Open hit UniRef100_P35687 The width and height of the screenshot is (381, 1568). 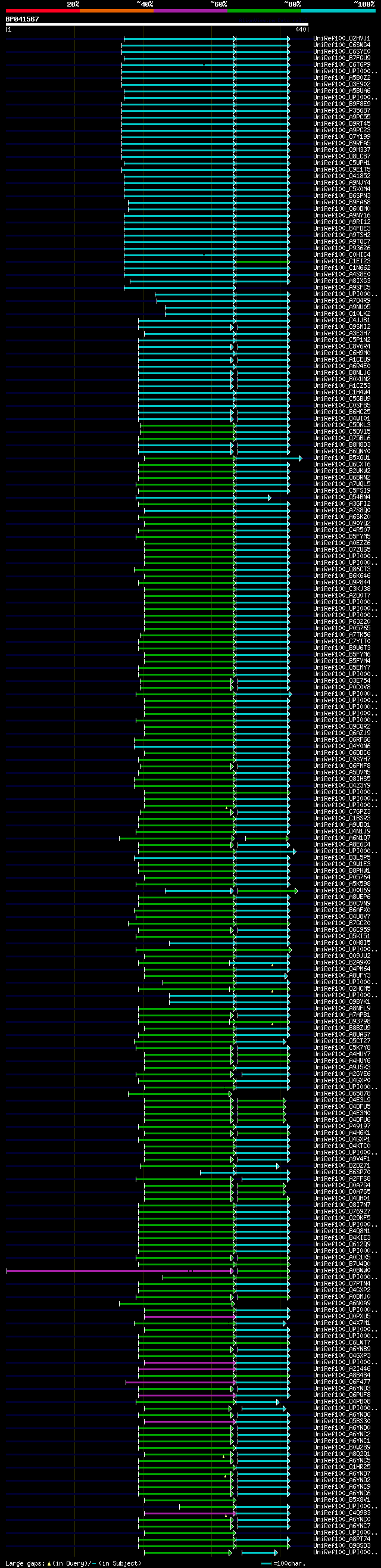click(x=342, y=111)
